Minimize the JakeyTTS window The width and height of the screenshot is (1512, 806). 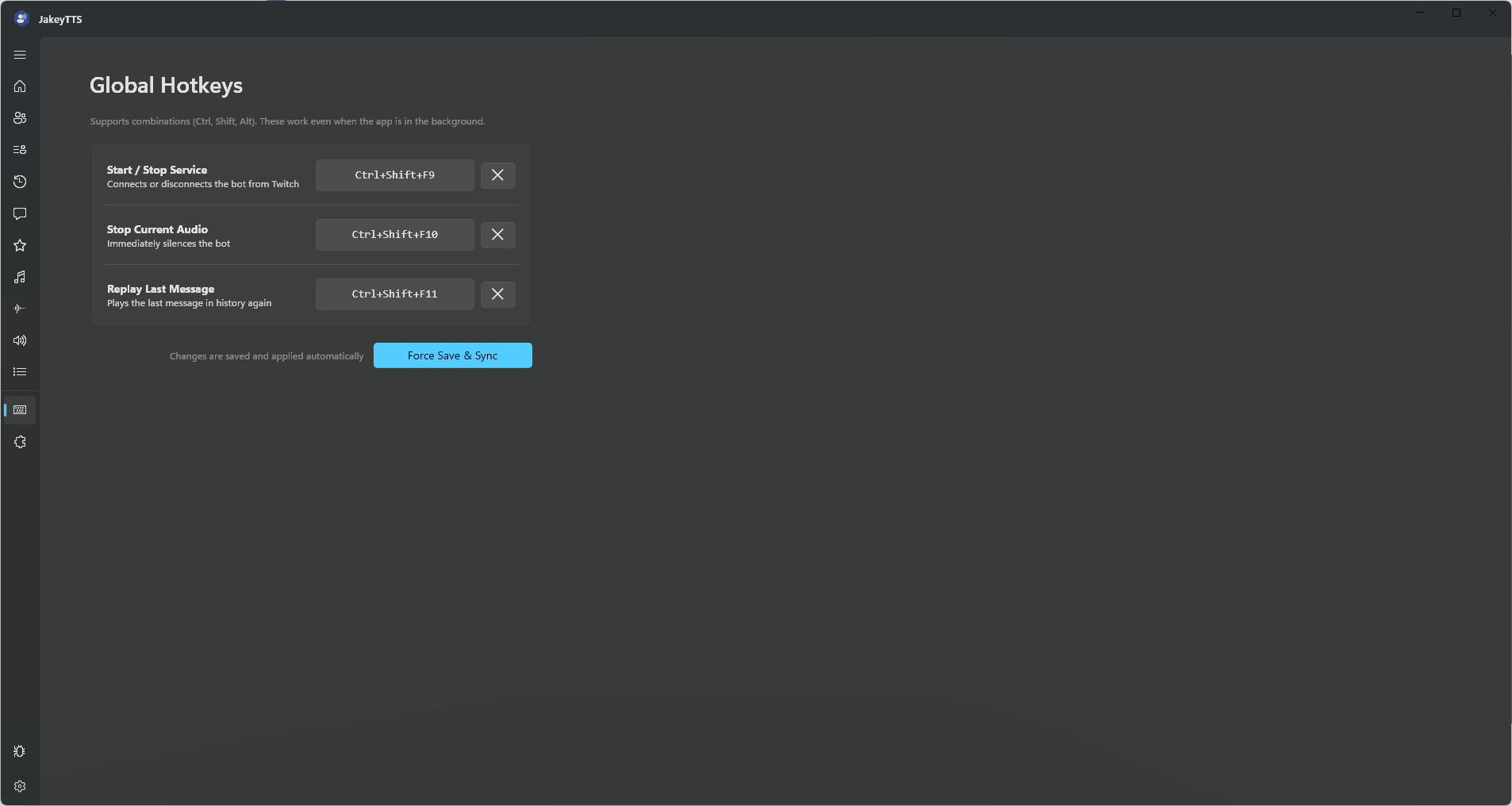point(1420,13)
